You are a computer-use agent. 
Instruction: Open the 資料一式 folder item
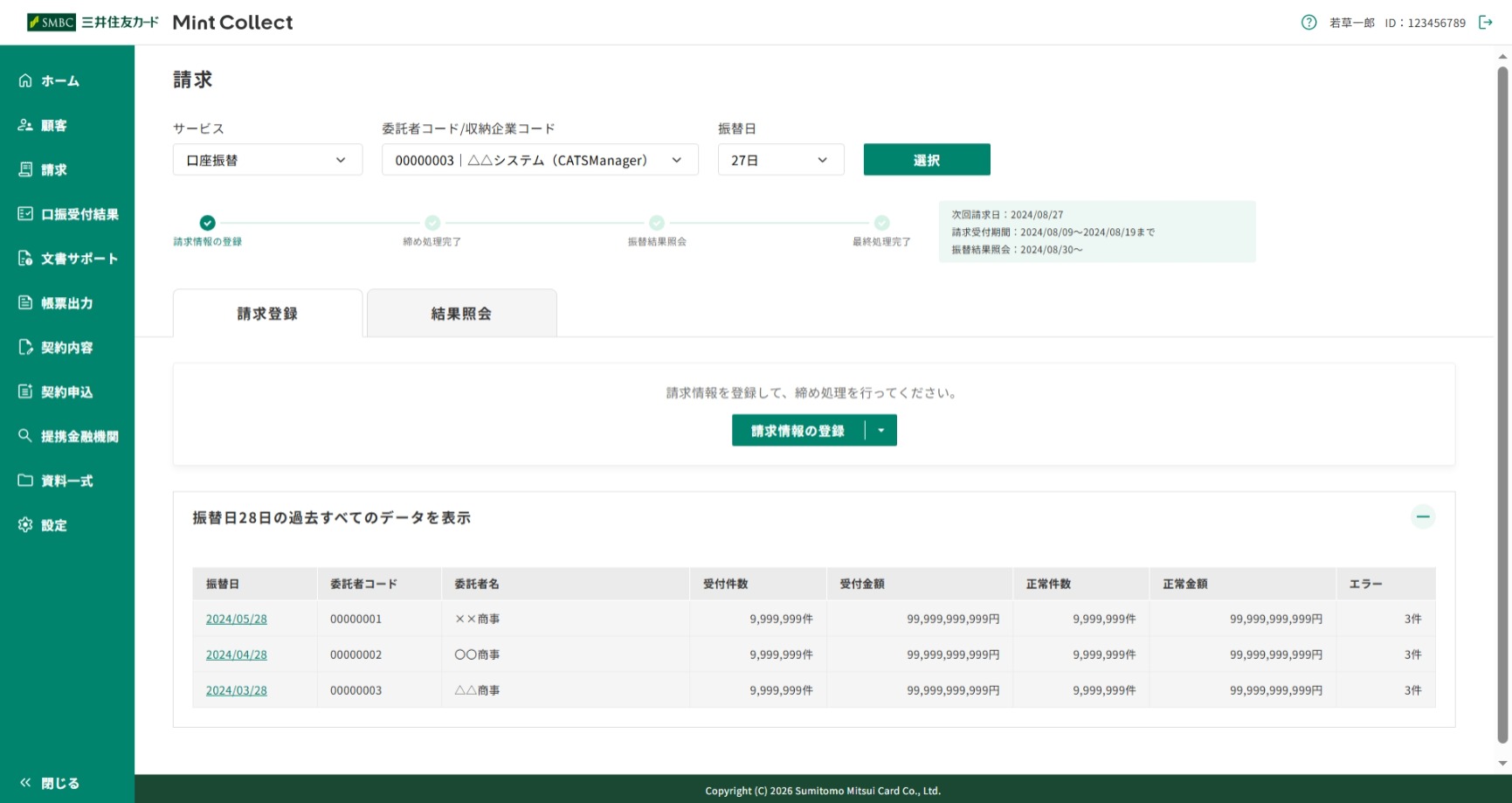coord(67,481)
